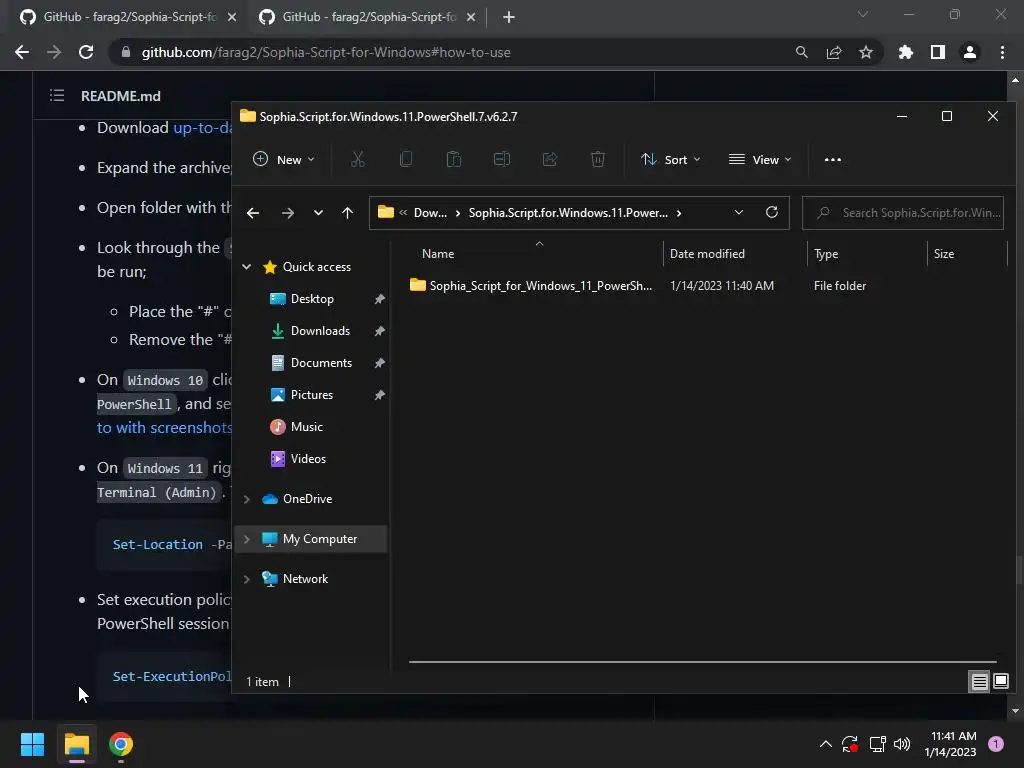Click the pin icon next to Downloads
Image resolution: width=1024 pixels, height=768 pixels.
pos(379,331)
